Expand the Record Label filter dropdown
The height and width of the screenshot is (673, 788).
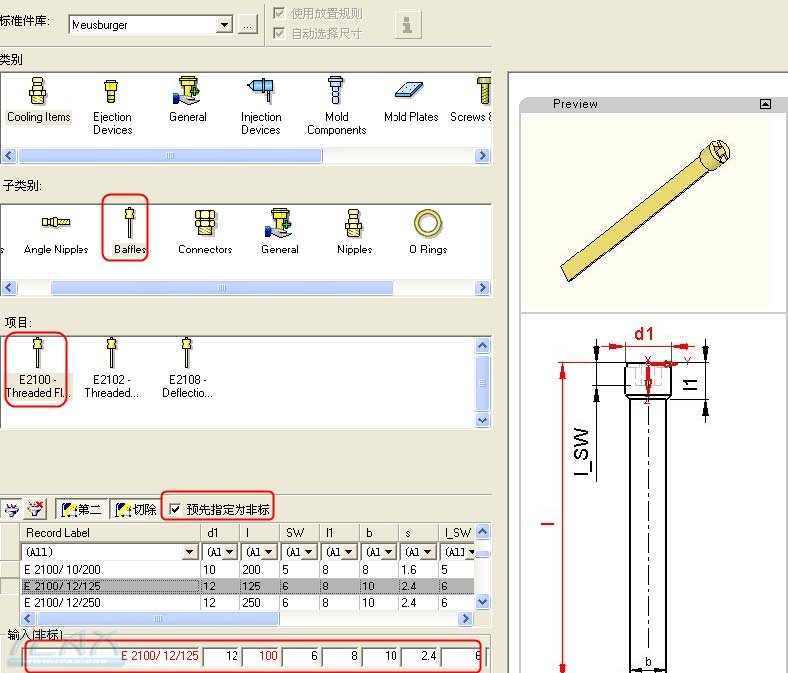coord(190,552)
